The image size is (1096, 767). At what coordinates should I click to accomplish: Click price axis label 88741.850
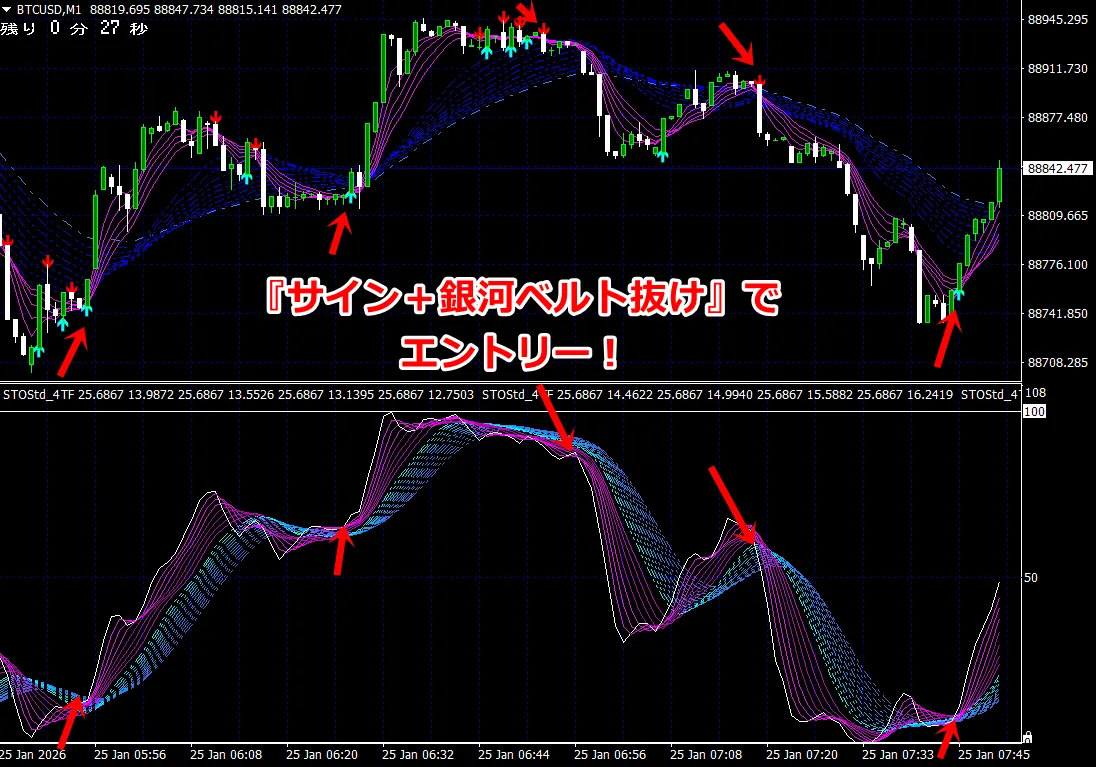[1058, 313]
